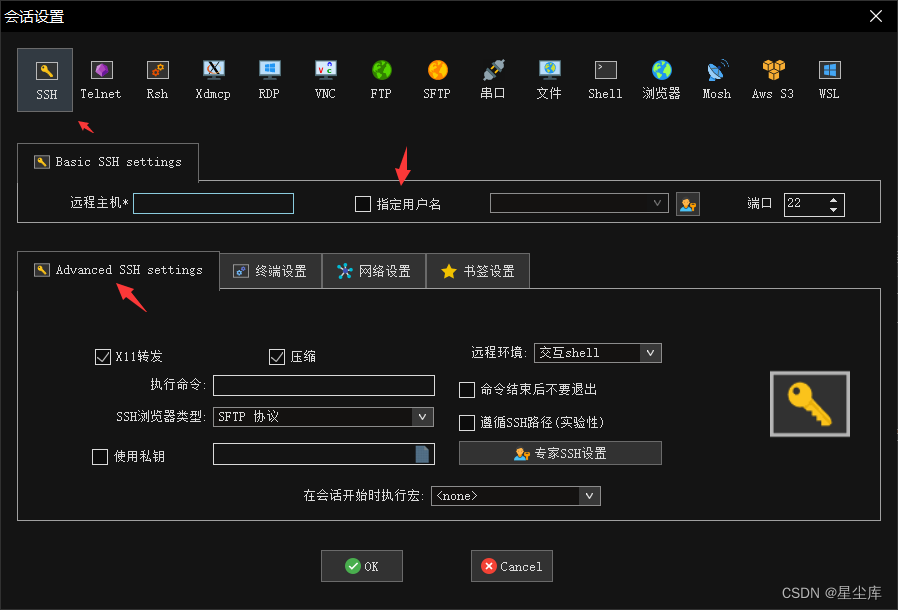
Task: Select the SFTP session type
Action: (436, 80)
